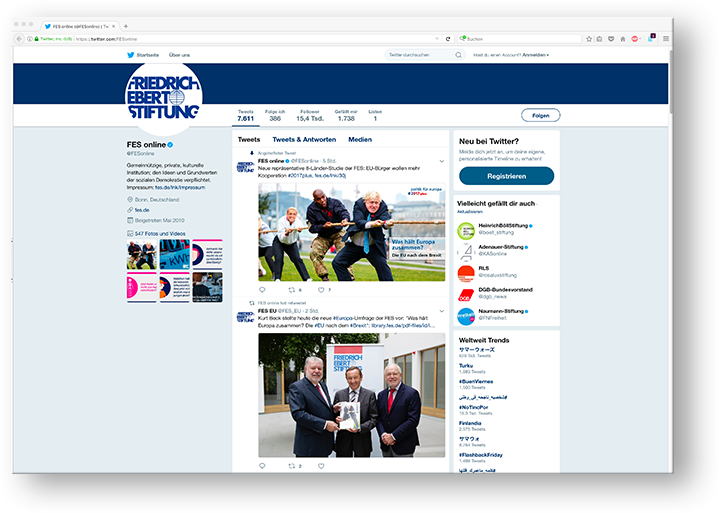Viewport: 719px width, 513px height.
Task: Reload the page with the refresh icon
Action: tap(448, 39)
